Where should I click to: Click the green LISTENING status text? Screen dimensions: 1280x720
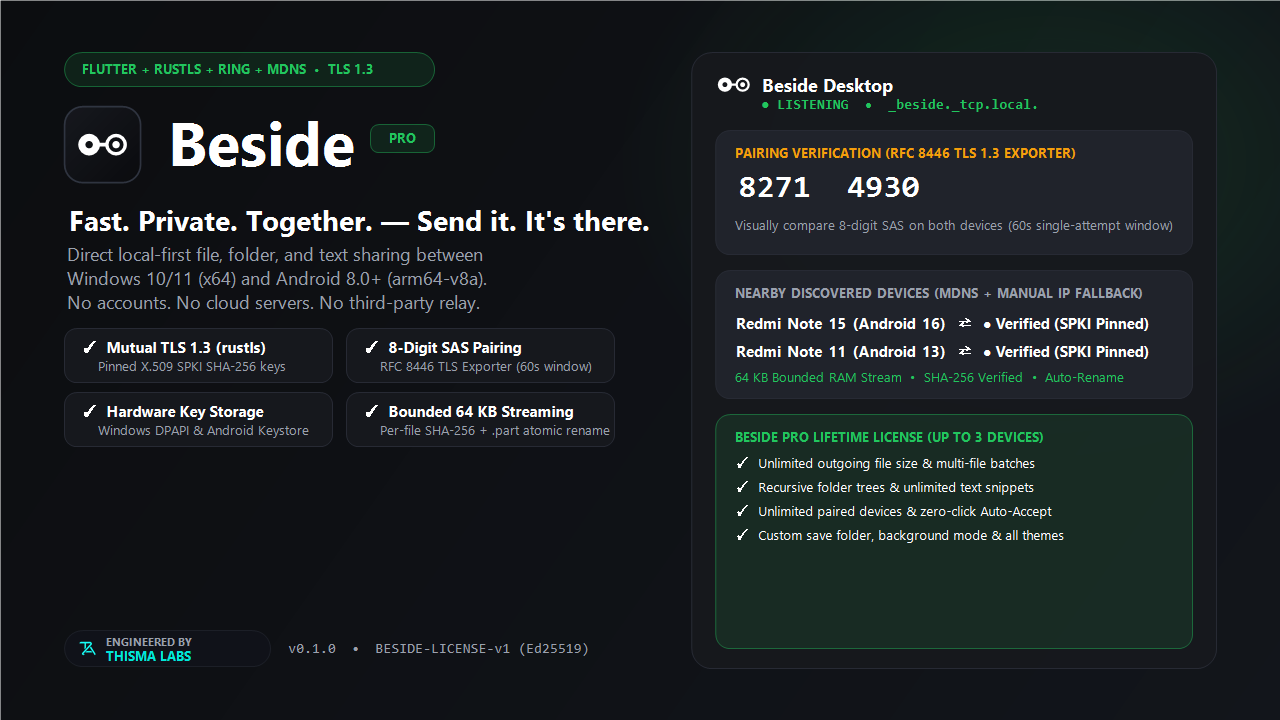(x=813, y=105)
